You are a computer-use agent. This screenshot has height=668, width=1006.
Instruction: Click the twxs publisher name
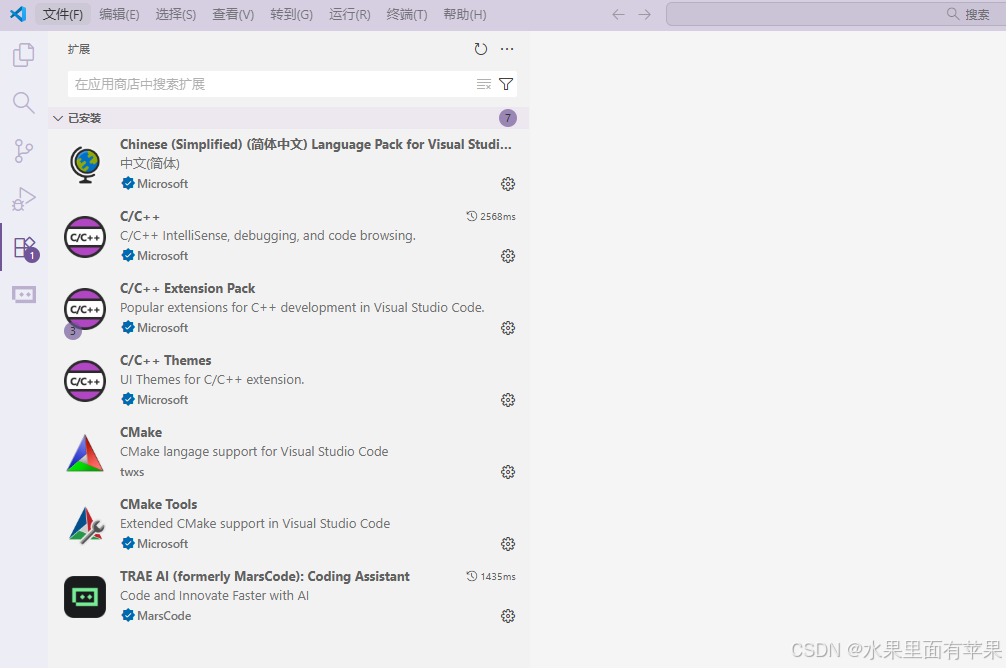(x=132, y=472)
